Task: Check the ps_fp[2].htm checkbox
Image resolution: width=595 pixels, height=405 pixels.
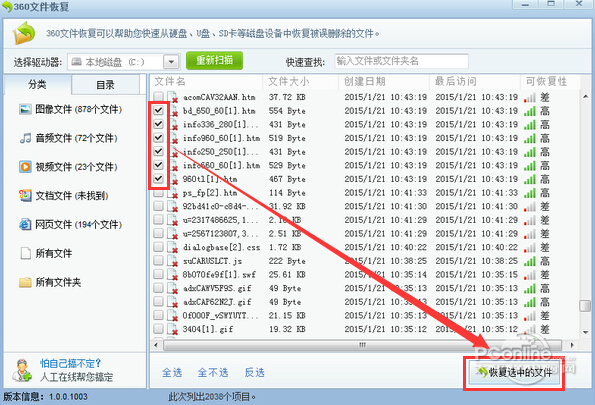Action: click(x=158, y=192)
